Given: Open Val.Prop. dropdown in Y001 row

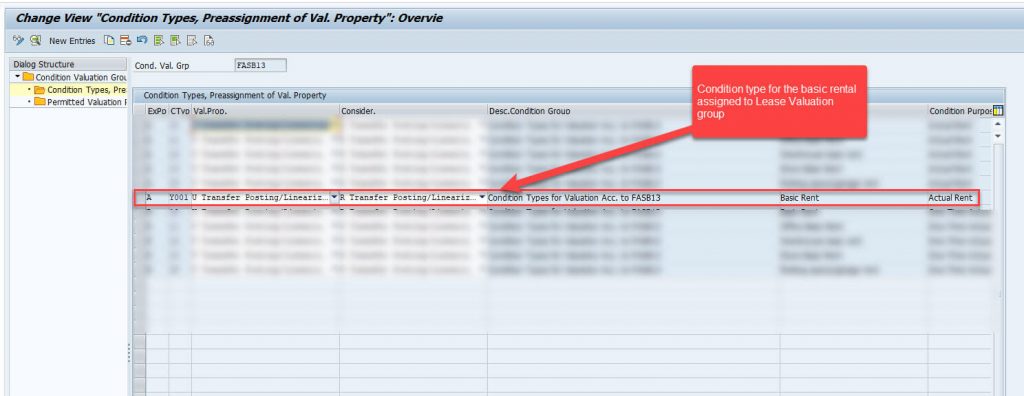Looking at the screenshot, I should tap(334, 197).
